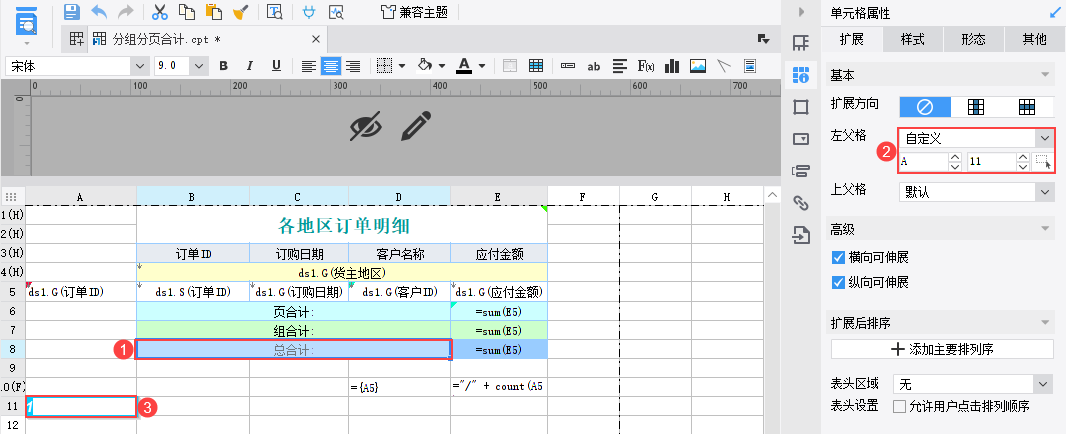The image size is (1066, 434).
Task: Insert a widget text field icon
Action: 568,66
